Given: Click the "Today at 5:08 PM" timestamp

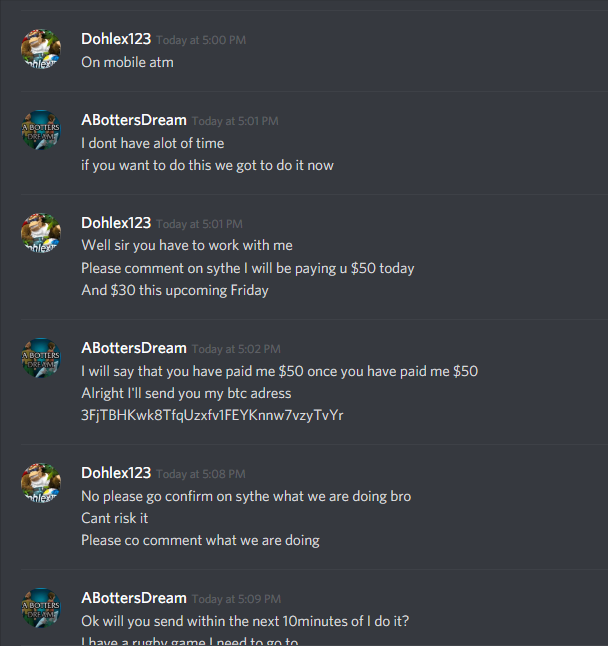Looking at the screenshot, I should point(201,474).
